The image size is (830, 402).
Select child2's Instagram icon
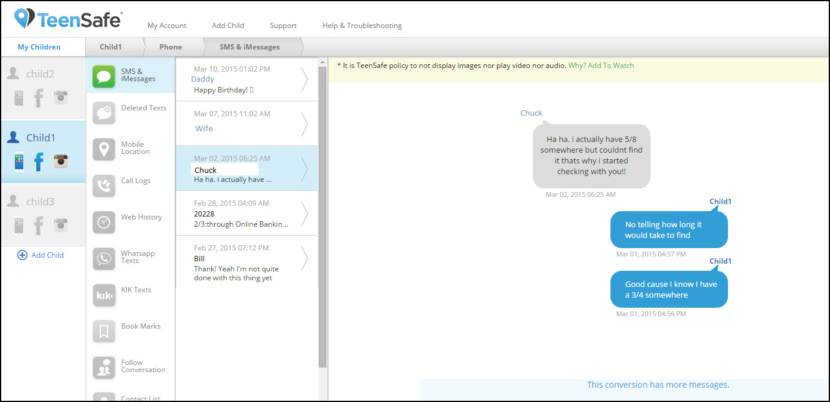61,97
